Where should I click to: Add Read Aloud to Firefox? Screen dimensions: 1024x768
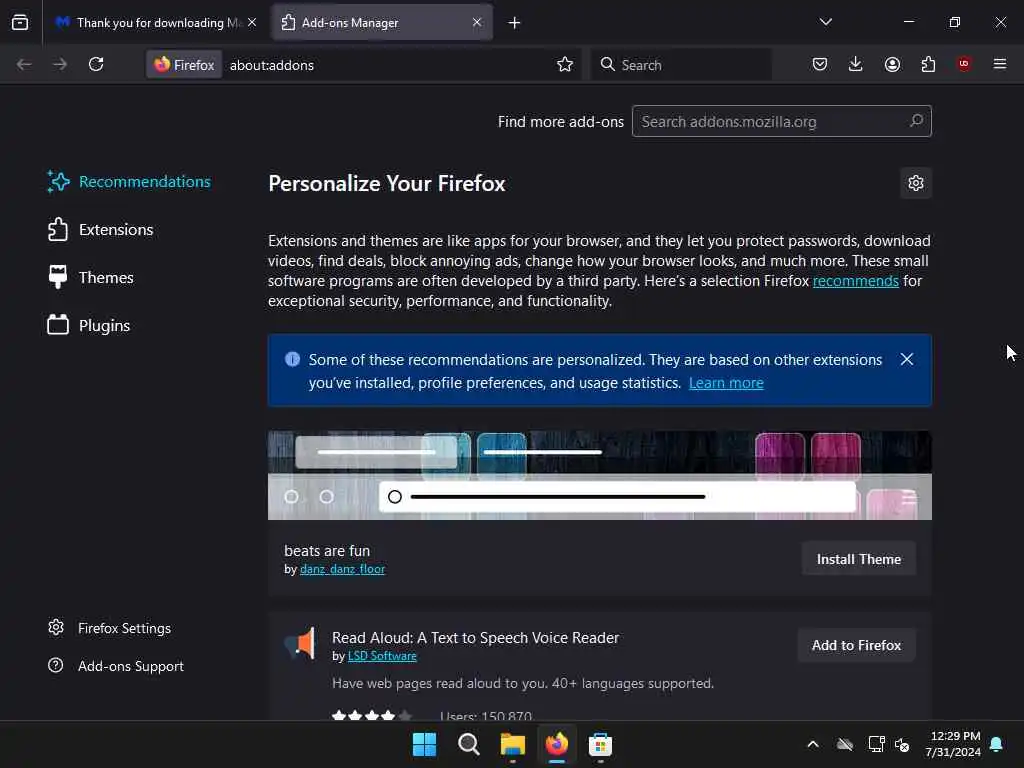[x=856, y=645]
